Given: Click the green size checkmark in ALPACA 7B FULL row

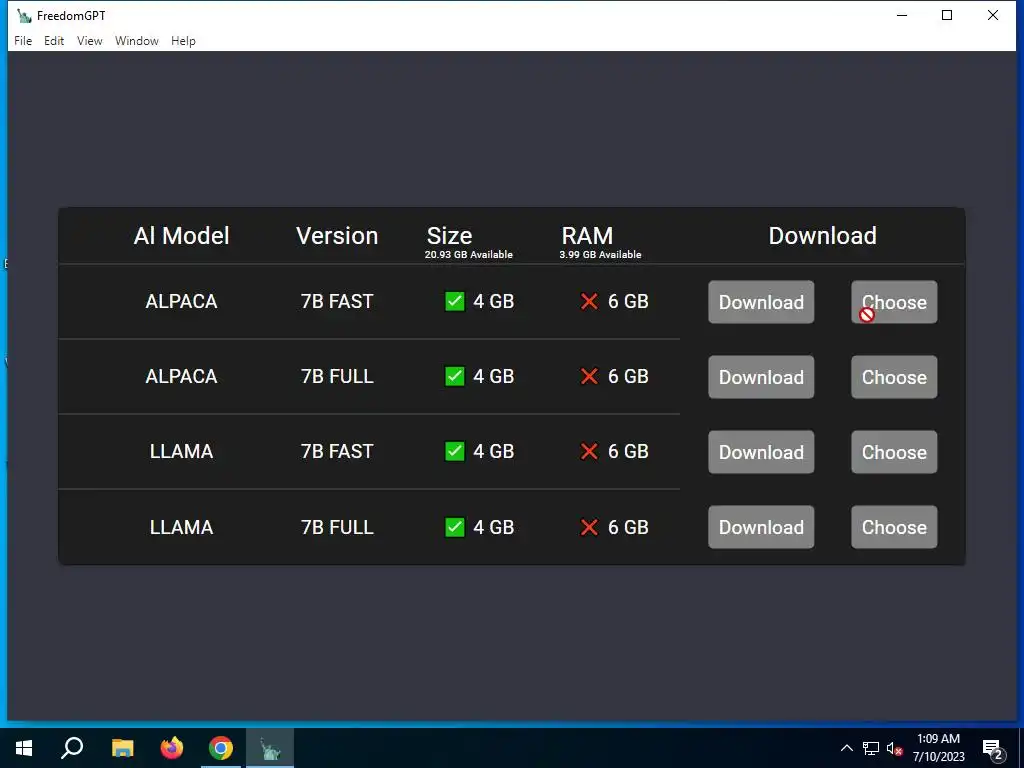Looking at the screenshot, I should pyautogui.click(x=455, y=376).
